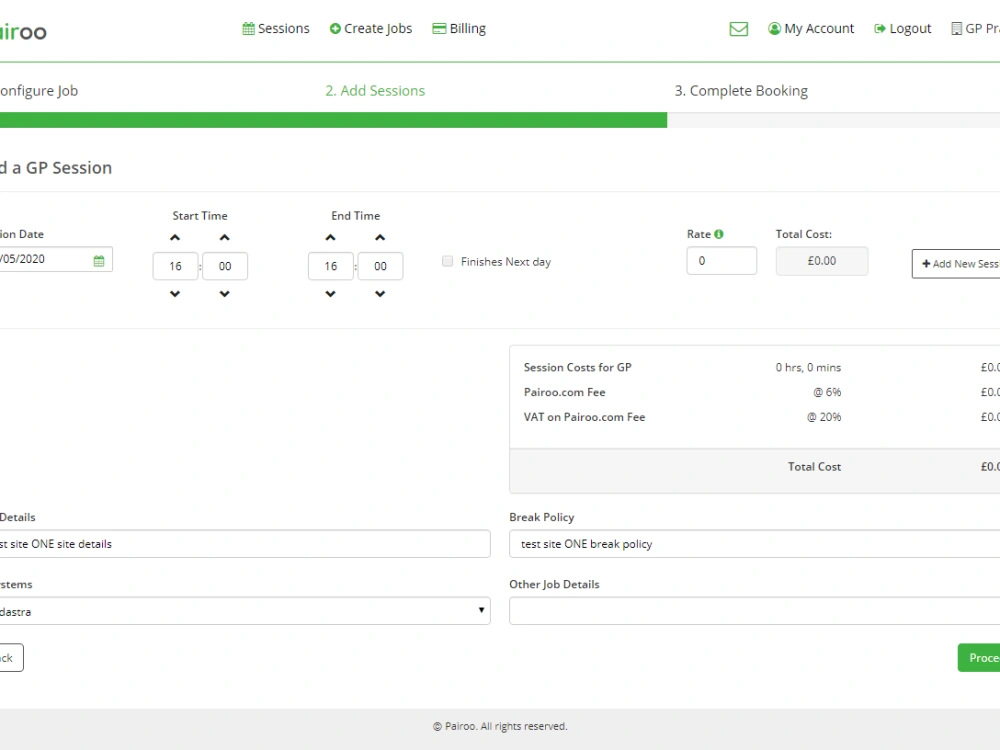1000x750 pixels.
Task: Click the VAT on Pairoo.com Fee label
Action: click(x=584, y=417)
